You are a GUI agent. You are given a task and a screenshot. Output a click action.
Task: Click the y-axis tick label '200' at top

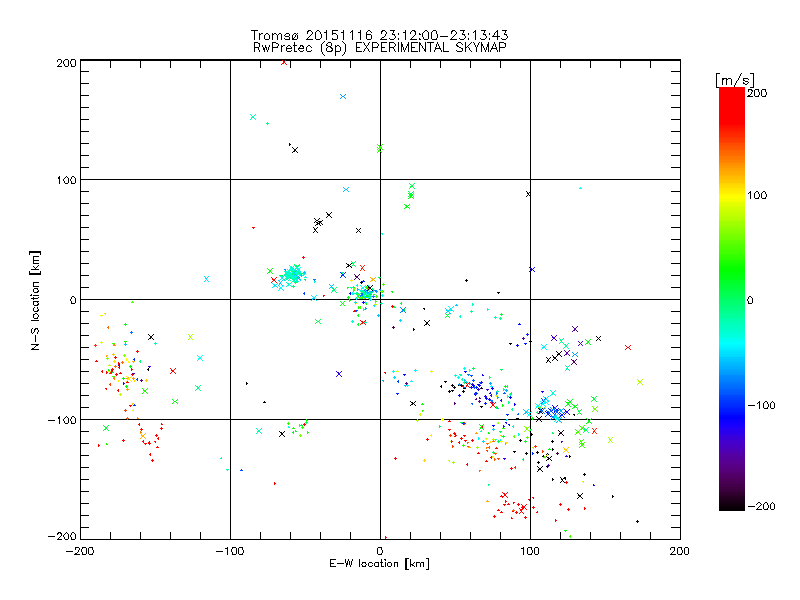pyautogui.click(x=66, y=63)
